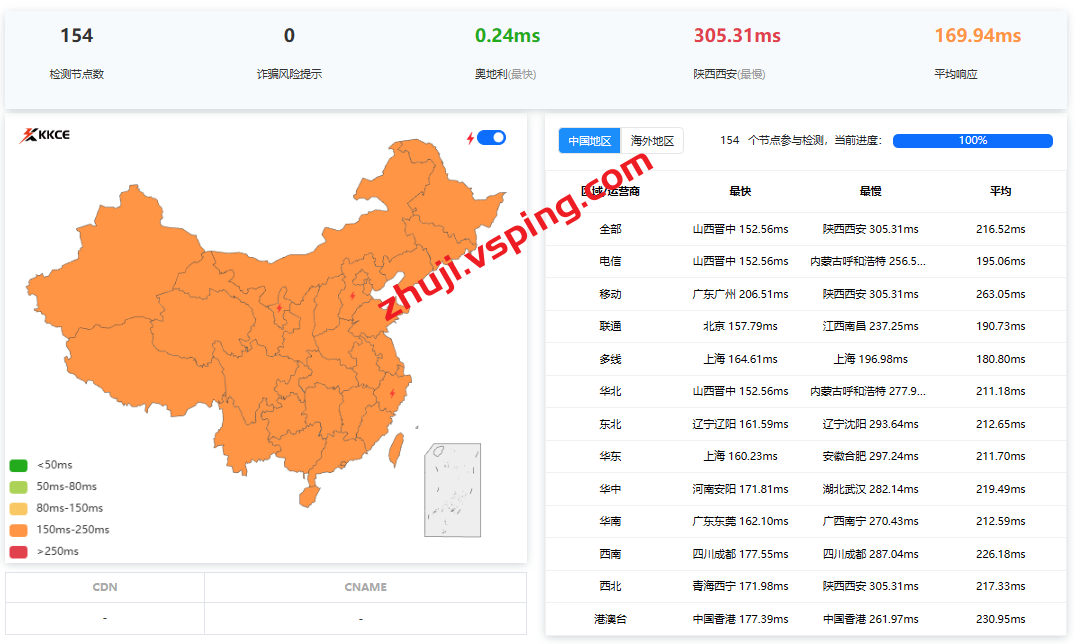
Task: Click the 平均 column header
Action: coord(1000,191)
